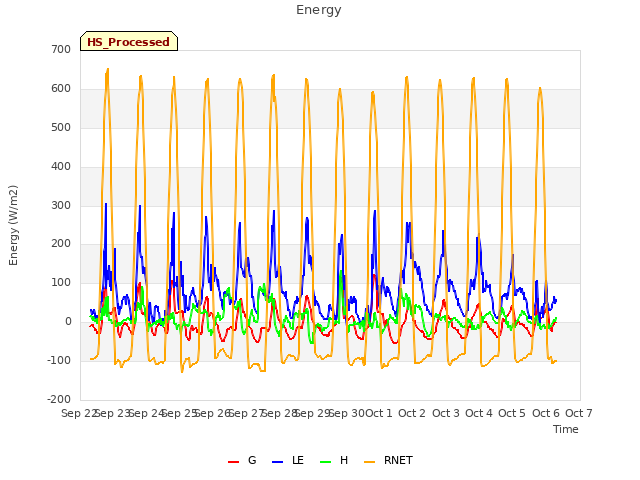Click the 200 y-axis tick value
The height and width of the screenshot is (480, 640).
click(x=61, y=244)
